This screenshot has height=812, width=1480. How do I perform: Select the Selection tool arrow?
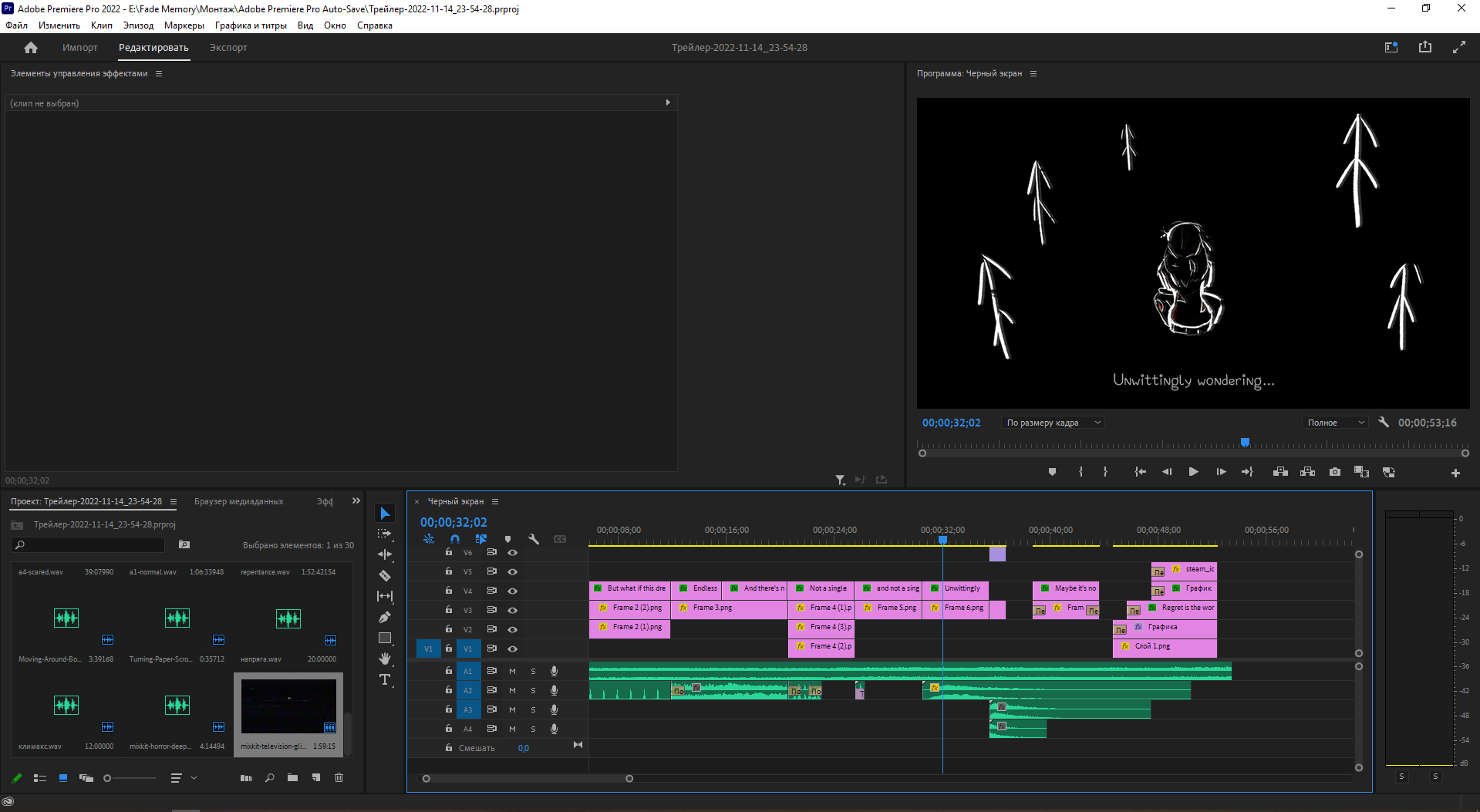point(385,514)
